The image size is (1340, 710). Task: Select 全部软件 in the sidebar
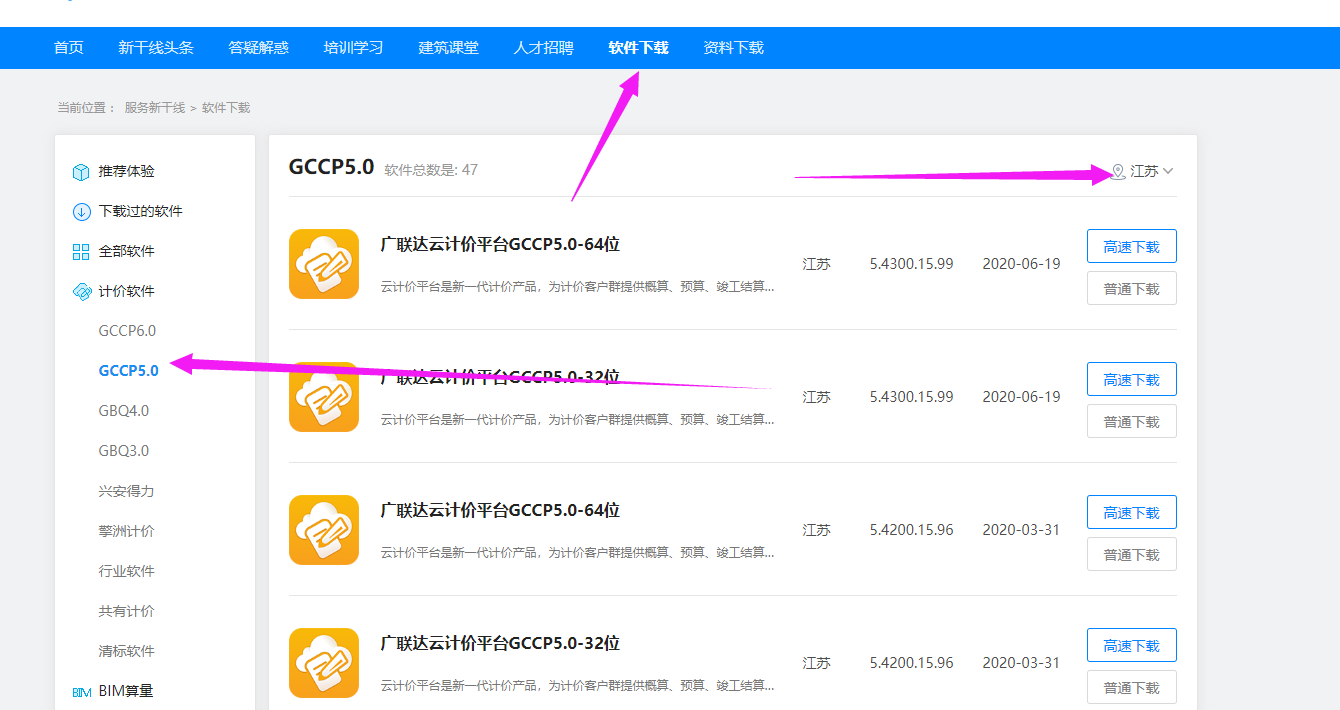click(127, 252)
